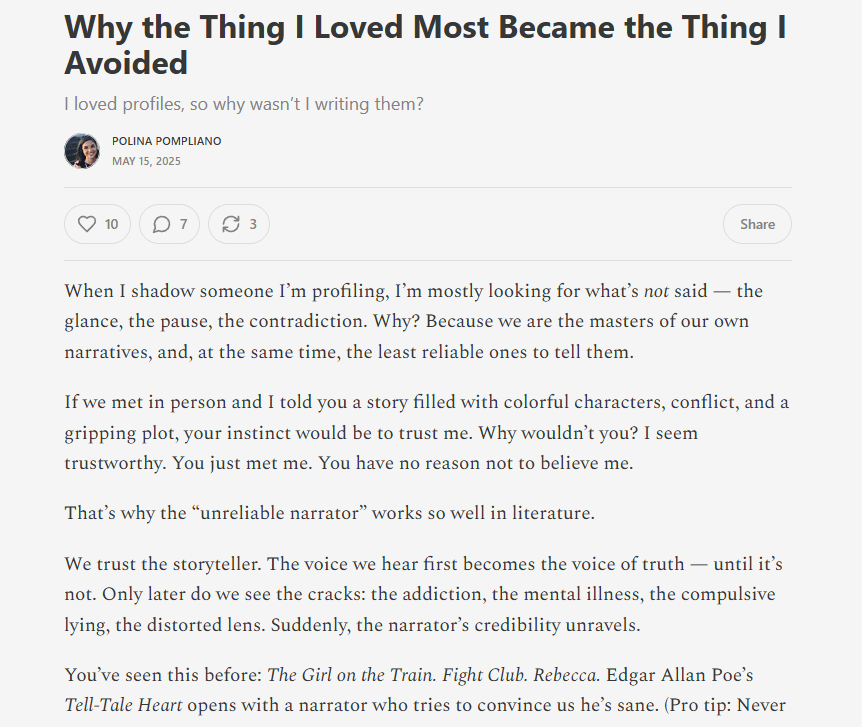Click the Share button
Viewport: 862px width, 727px height.
[x=757, y=224]
